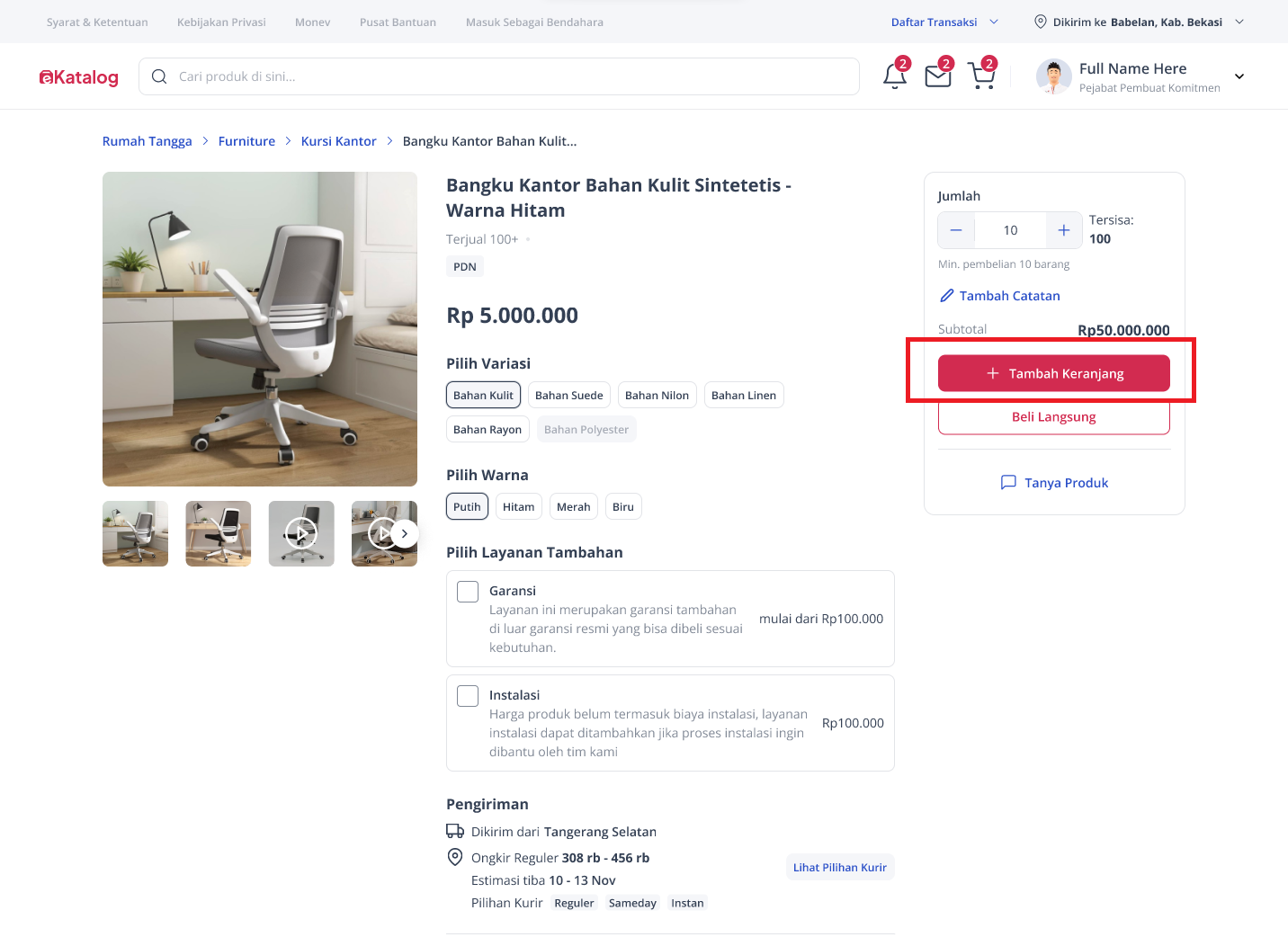This screenshot has width=1288, height=946.
Task: Click the Tambah Catatan pencil link
Action: click(999, 296)
